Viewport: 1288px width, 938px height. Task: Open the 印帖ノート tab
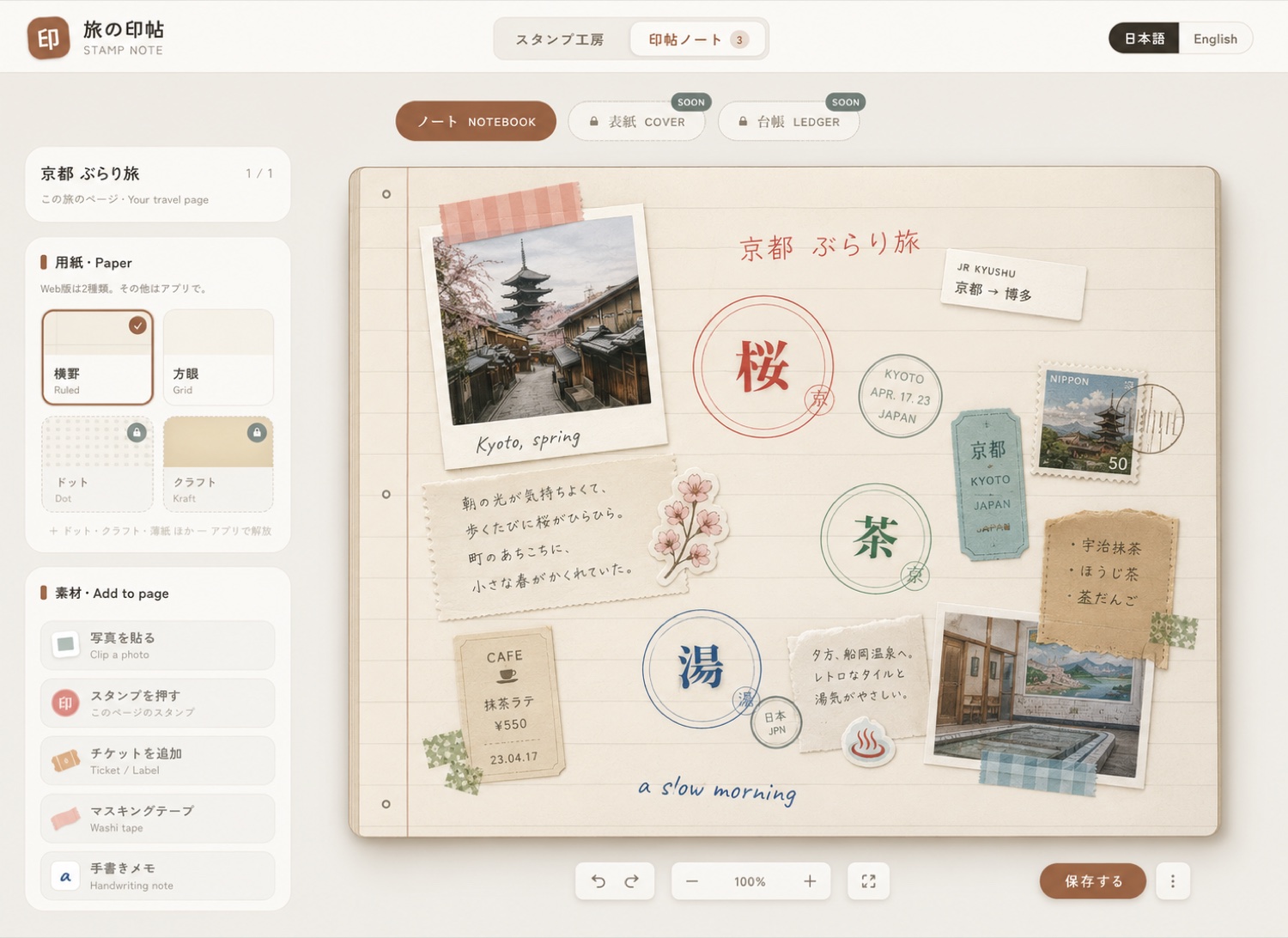[697, 40]
